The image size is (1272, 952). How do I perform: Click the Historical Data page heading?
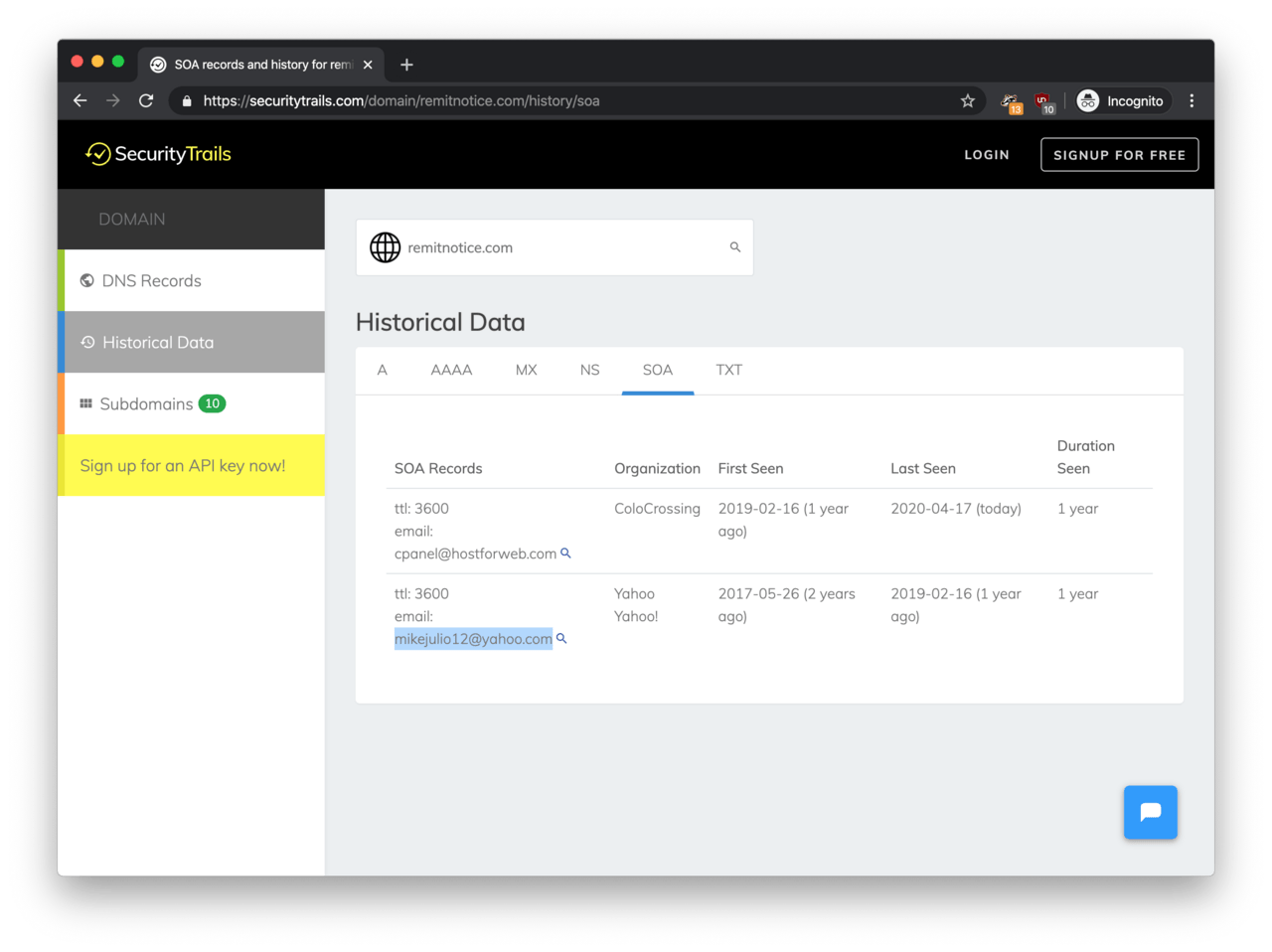click(x=440, y=322)
